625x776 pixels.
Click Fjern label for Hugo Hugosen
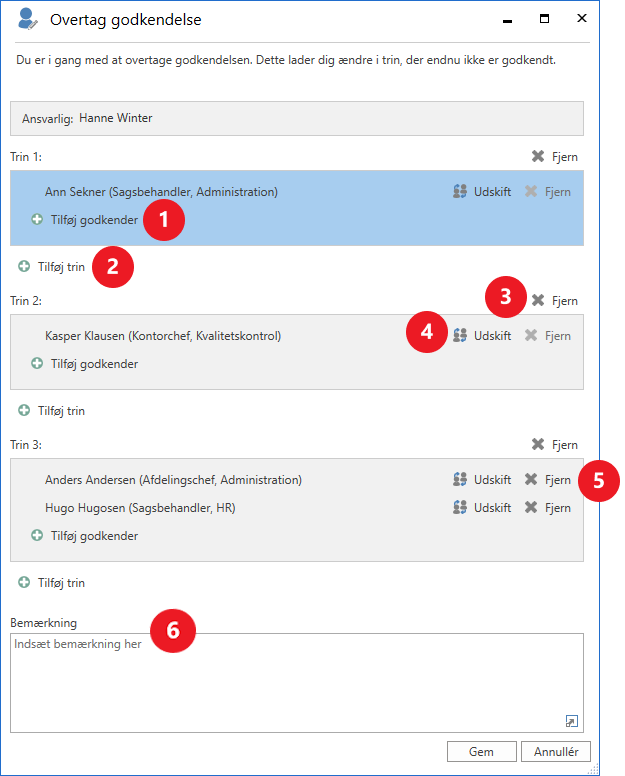(x=558, y=508)
